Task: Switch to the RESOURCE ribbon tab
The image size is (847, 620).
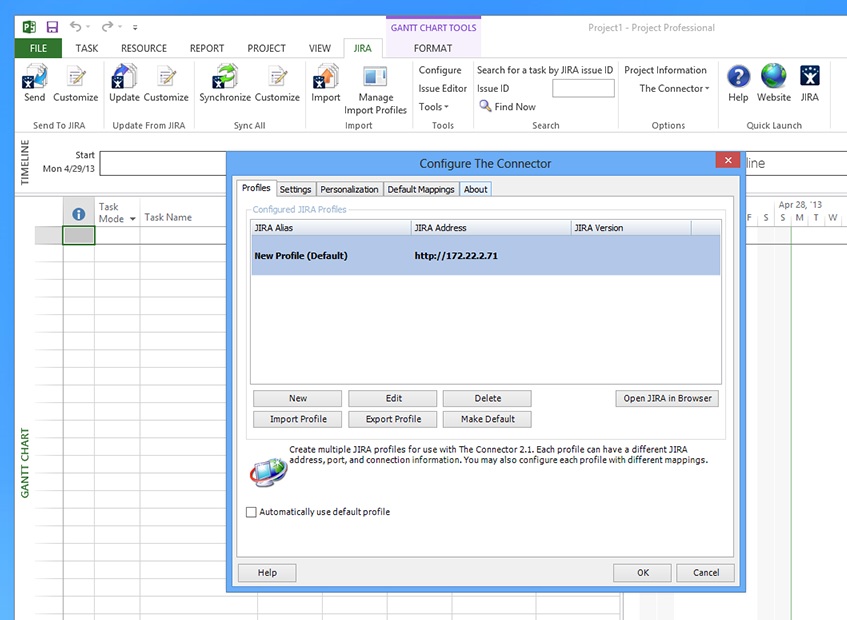Action: (144, 48)
